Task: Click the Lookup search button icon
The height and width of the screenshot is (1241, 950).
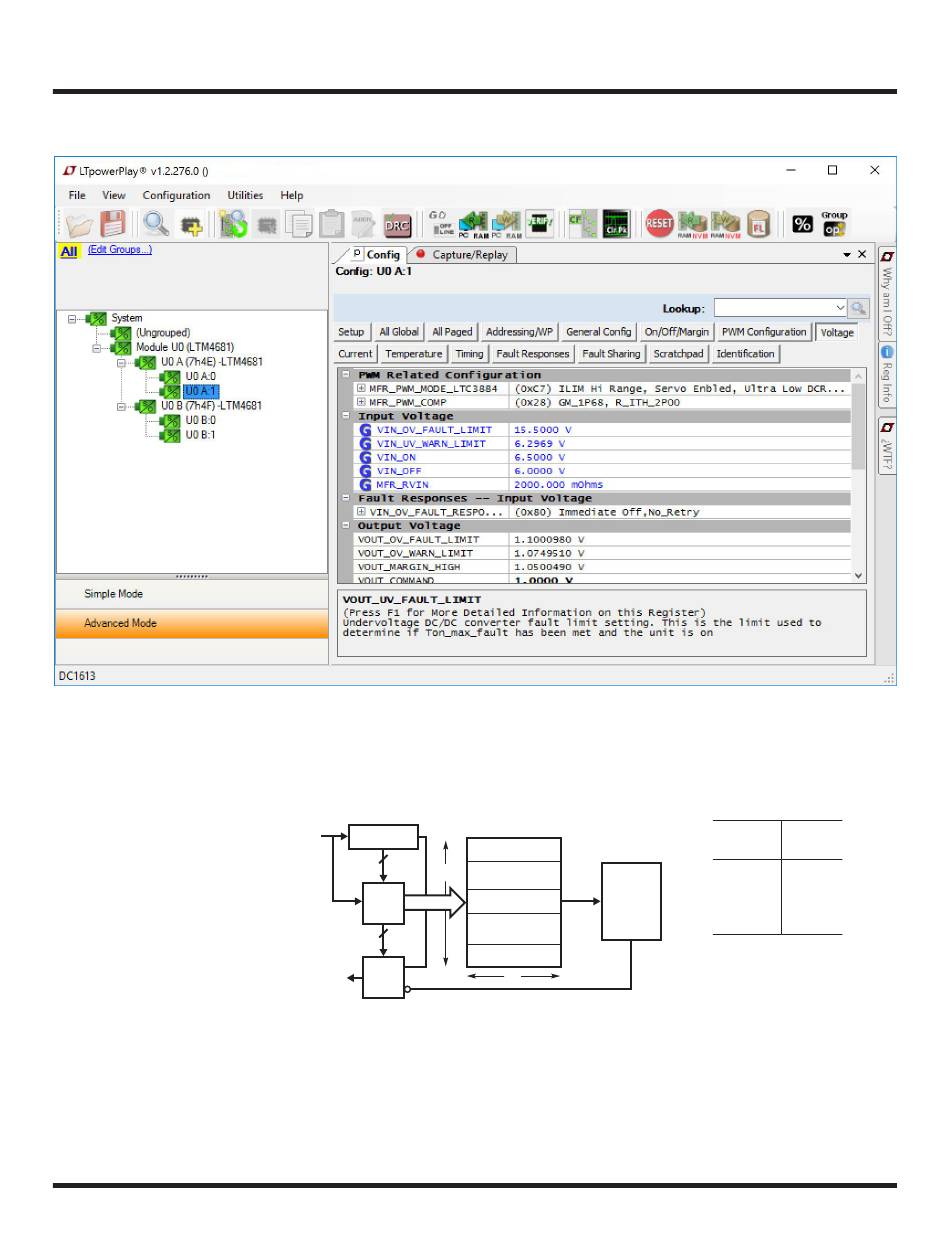Action: click(858, 308)
